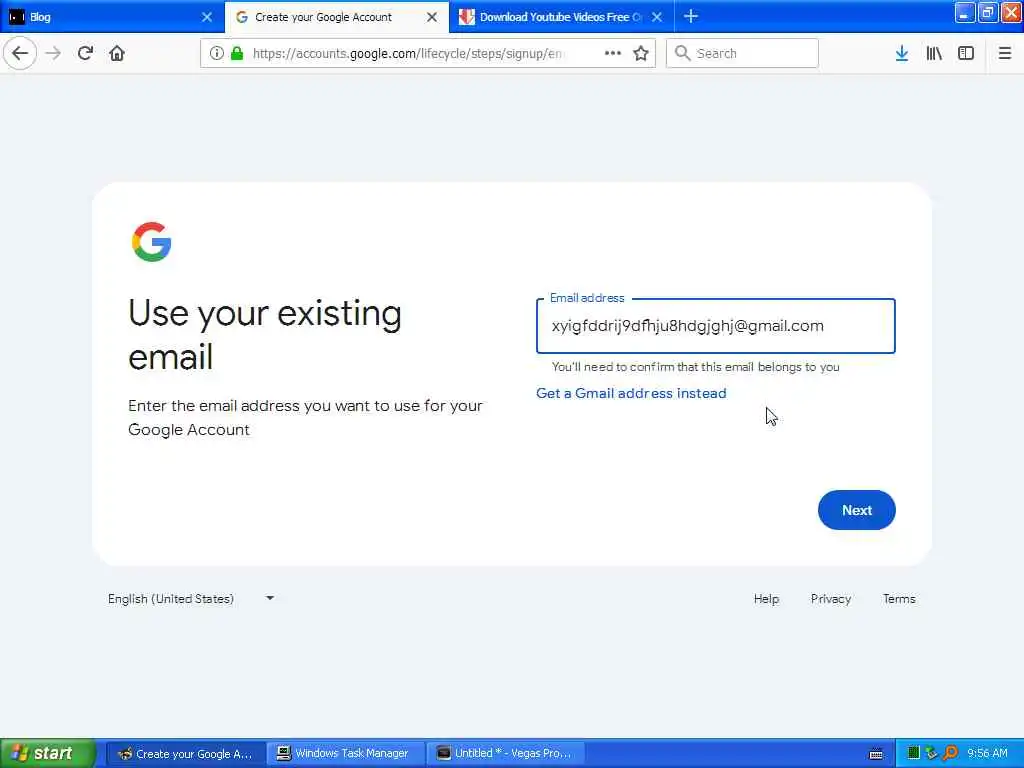Image resolution: width=1024 pixels, height=768 pixels.
Task: Switch to Create your Google Account tab
Action: click(x=336, y=17)
